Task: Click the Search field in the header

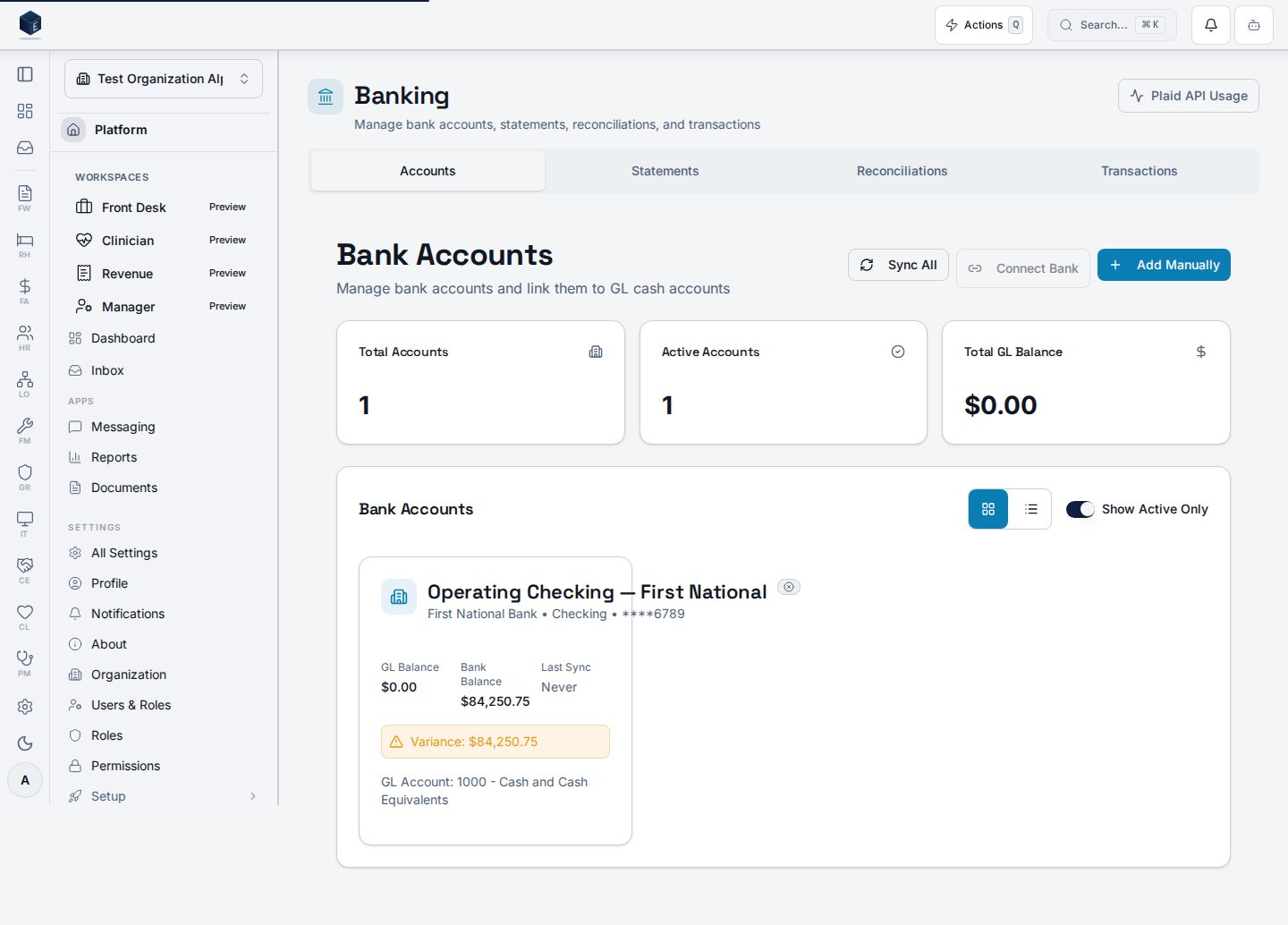Action: [1112, 25]
